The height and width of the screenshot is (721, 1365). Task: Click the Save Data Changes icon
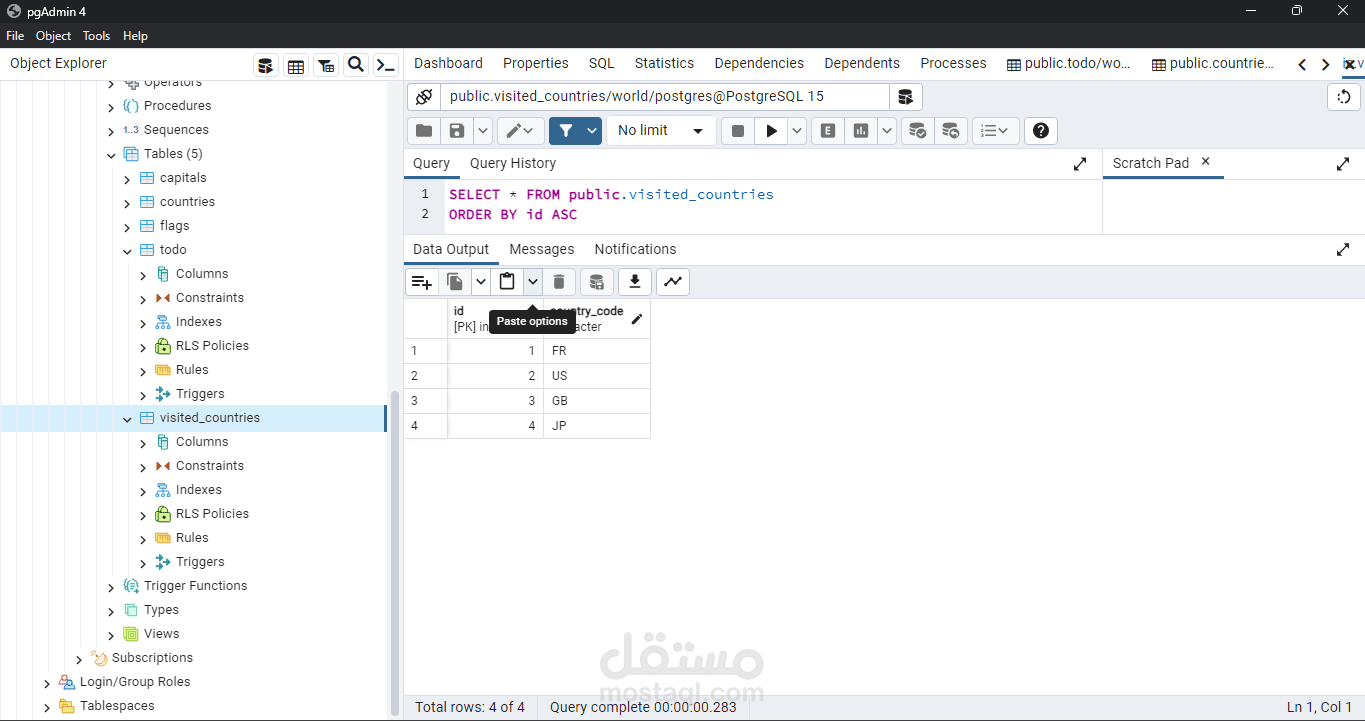pos(597,282)
